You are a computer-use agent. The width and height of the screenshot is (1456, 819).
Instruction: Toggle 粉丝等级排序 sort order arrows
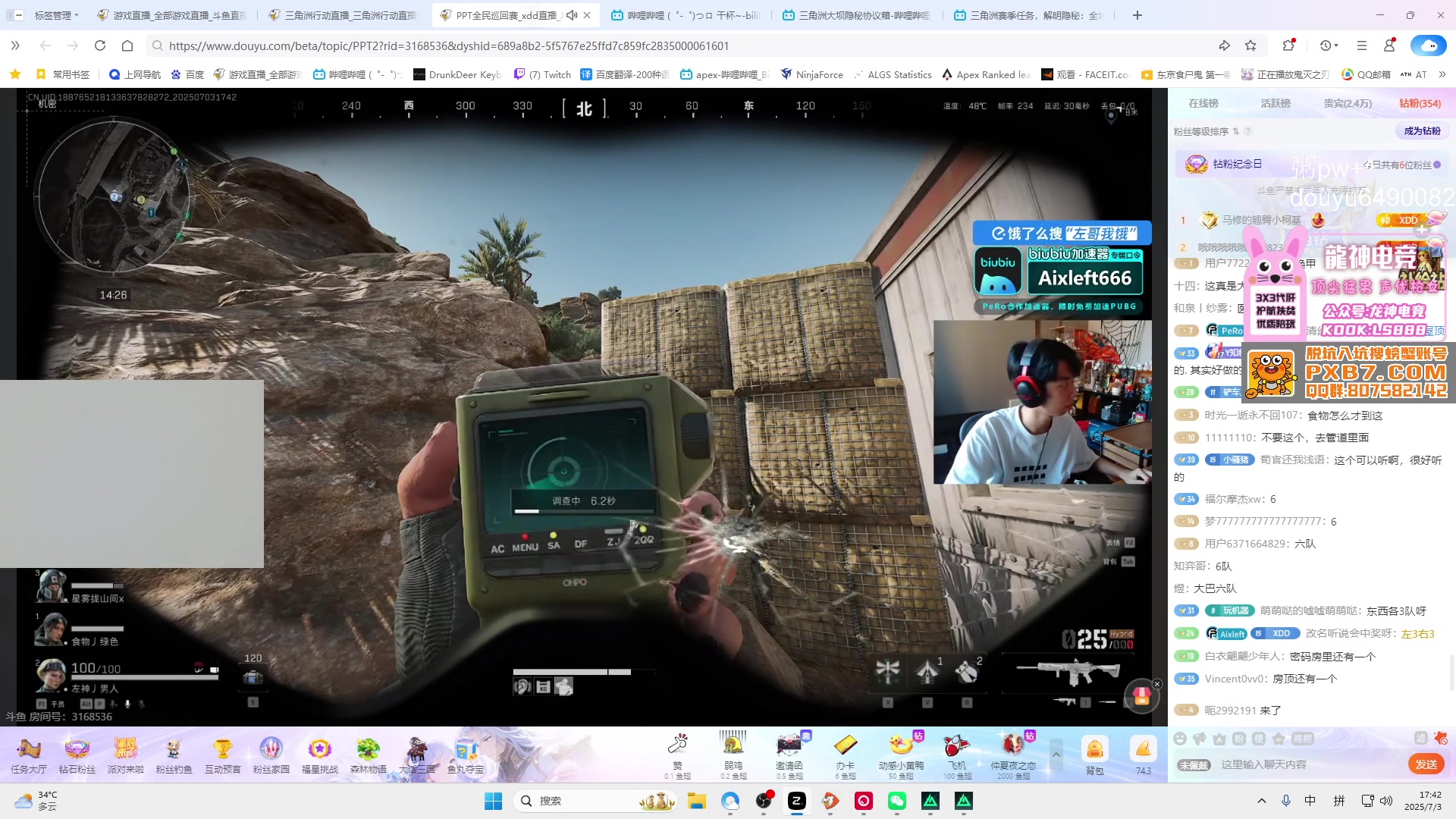[1236, 131]
